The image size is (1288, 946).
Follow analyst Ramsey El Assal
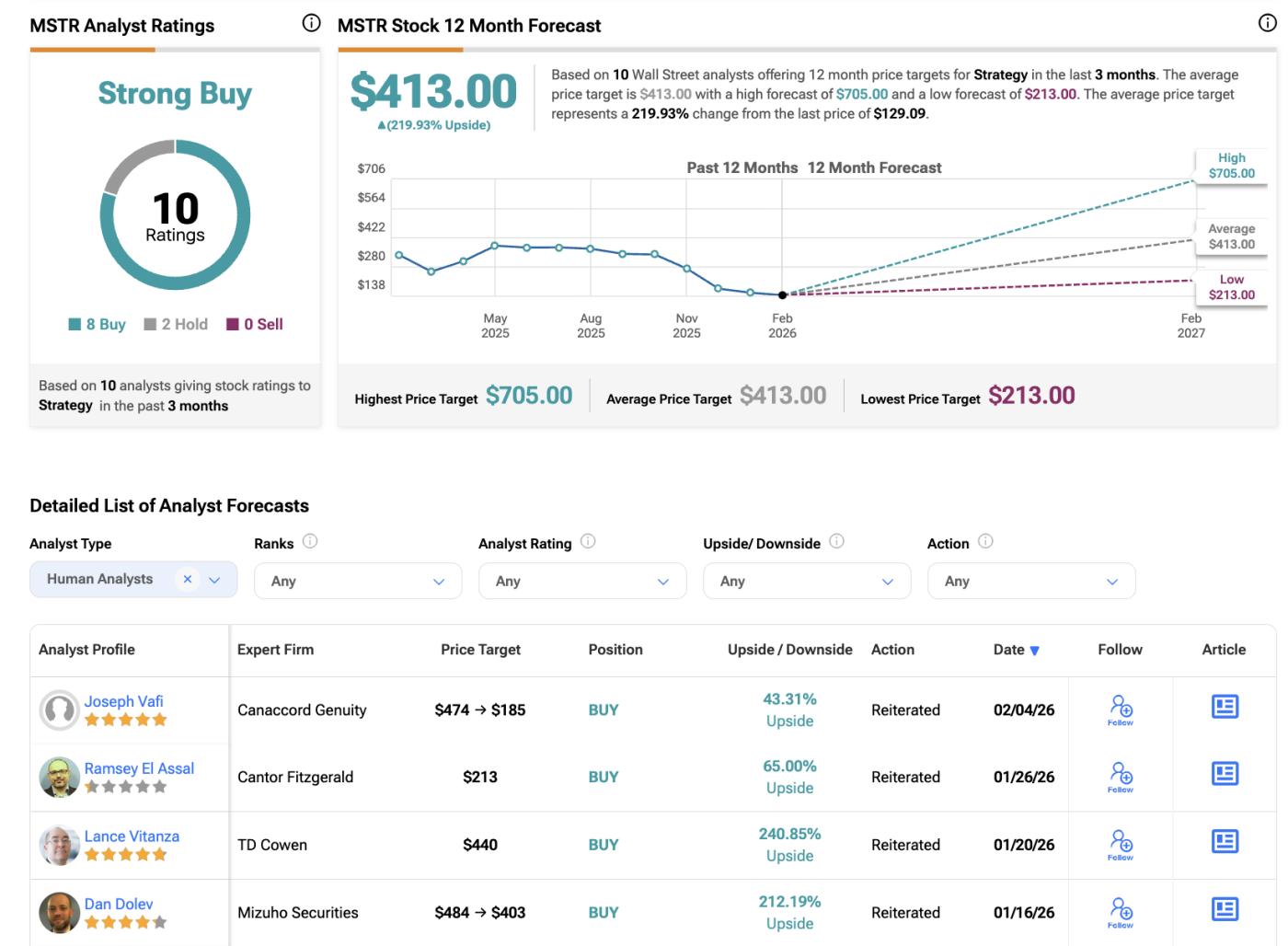(1120, 777)
